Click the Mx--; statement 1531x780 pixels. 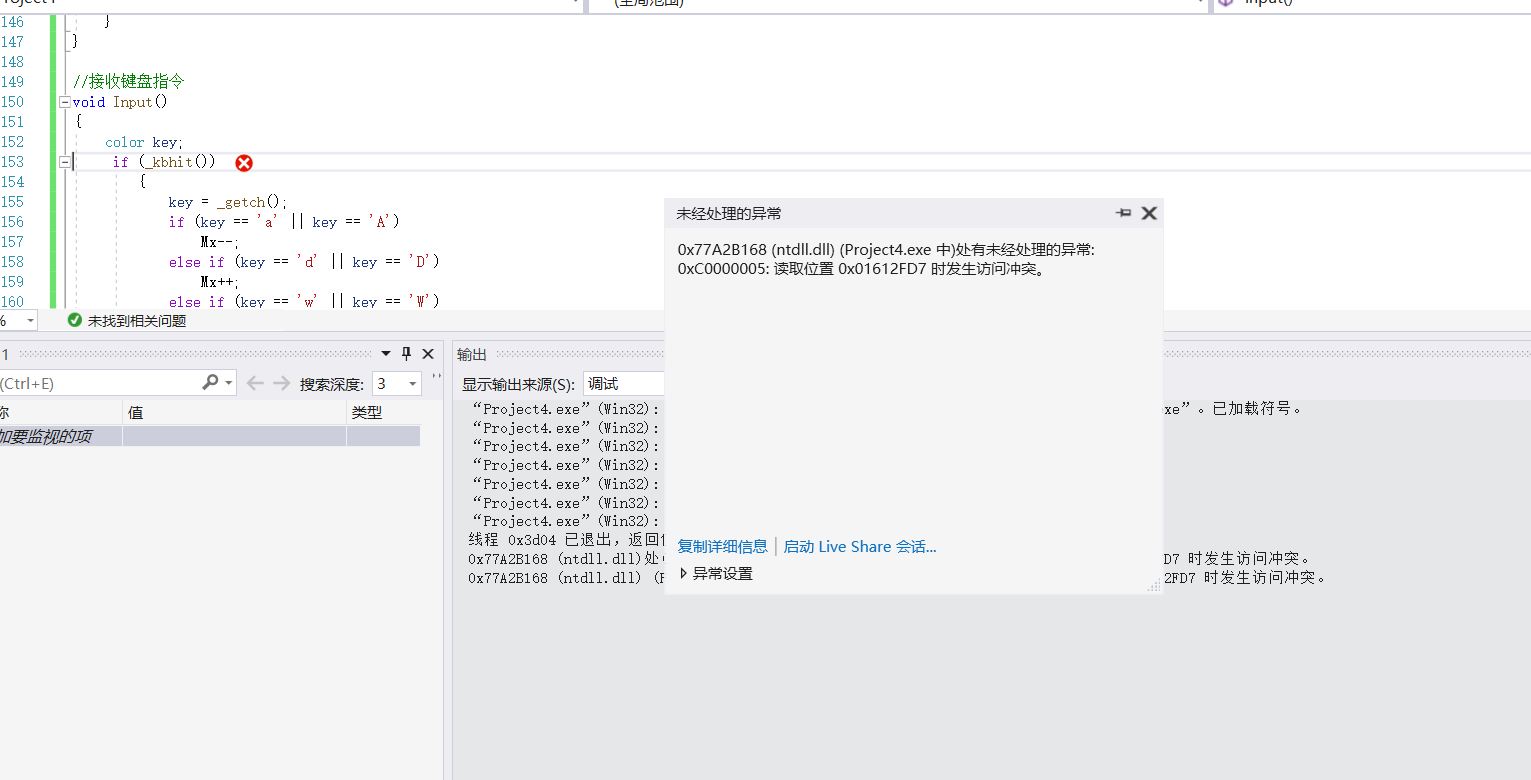pos(220,242)
